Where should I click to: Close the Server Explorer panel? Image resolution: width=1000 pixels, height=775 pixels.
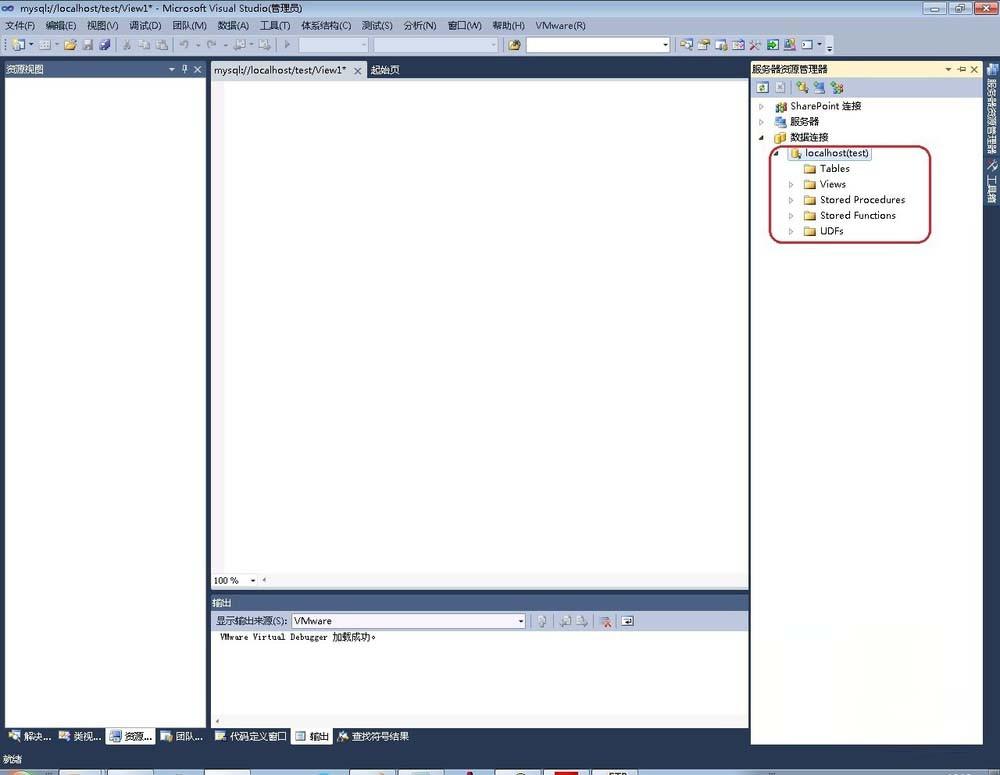pos(974,69)
